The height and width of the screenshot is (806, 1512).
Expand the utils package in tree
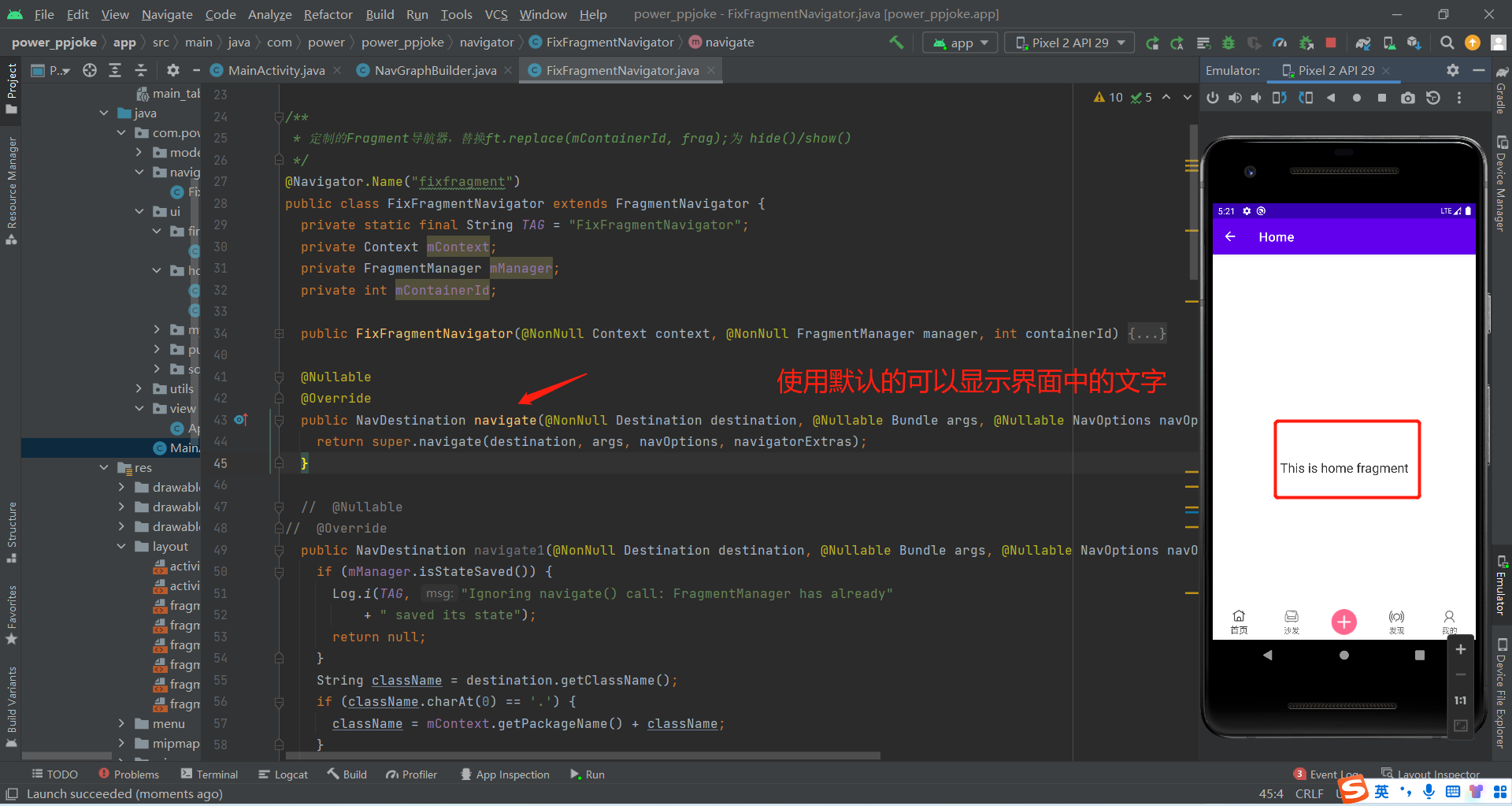(139, 388)
